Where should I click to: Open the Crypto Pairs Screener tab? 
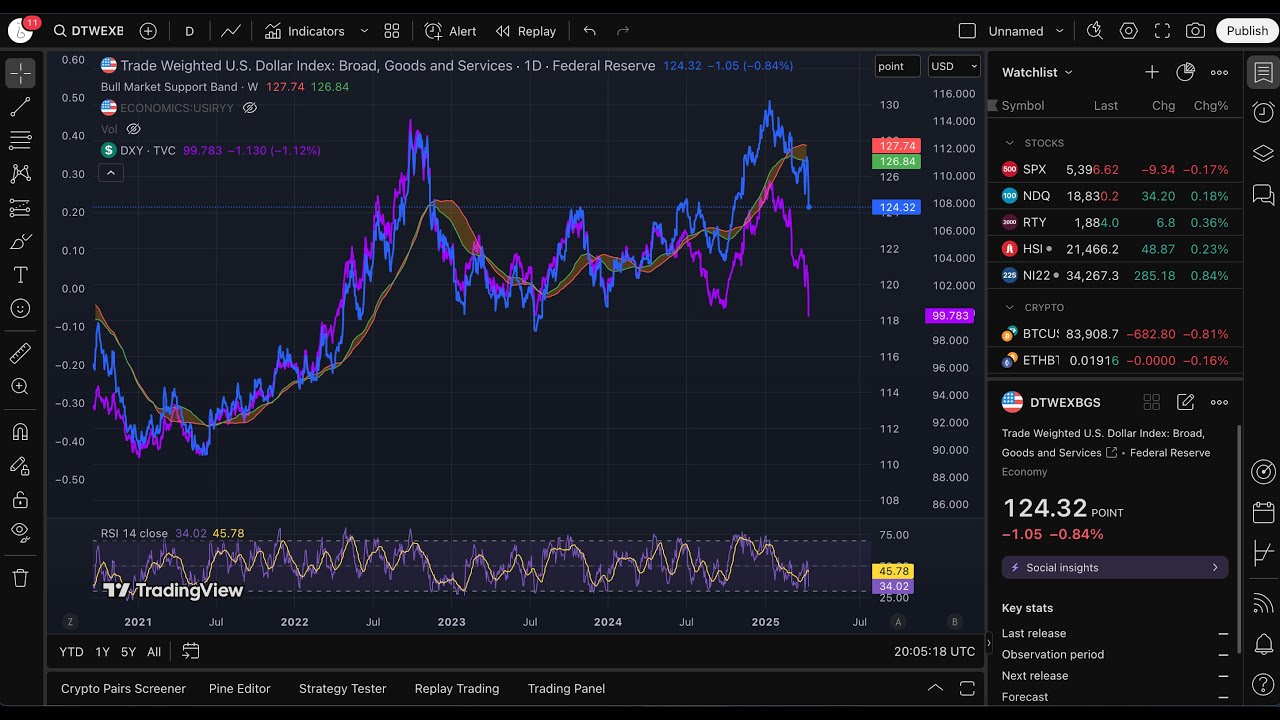(x=123, y=688)
